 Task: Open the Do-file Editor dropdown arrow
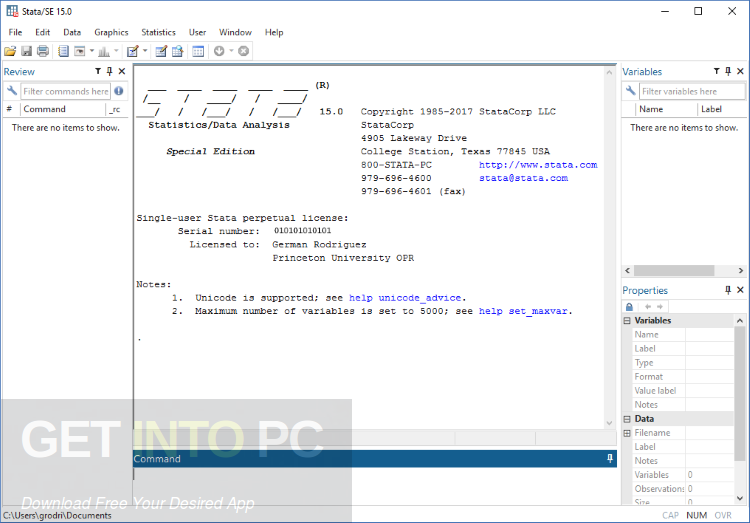[x=145, y=51]
